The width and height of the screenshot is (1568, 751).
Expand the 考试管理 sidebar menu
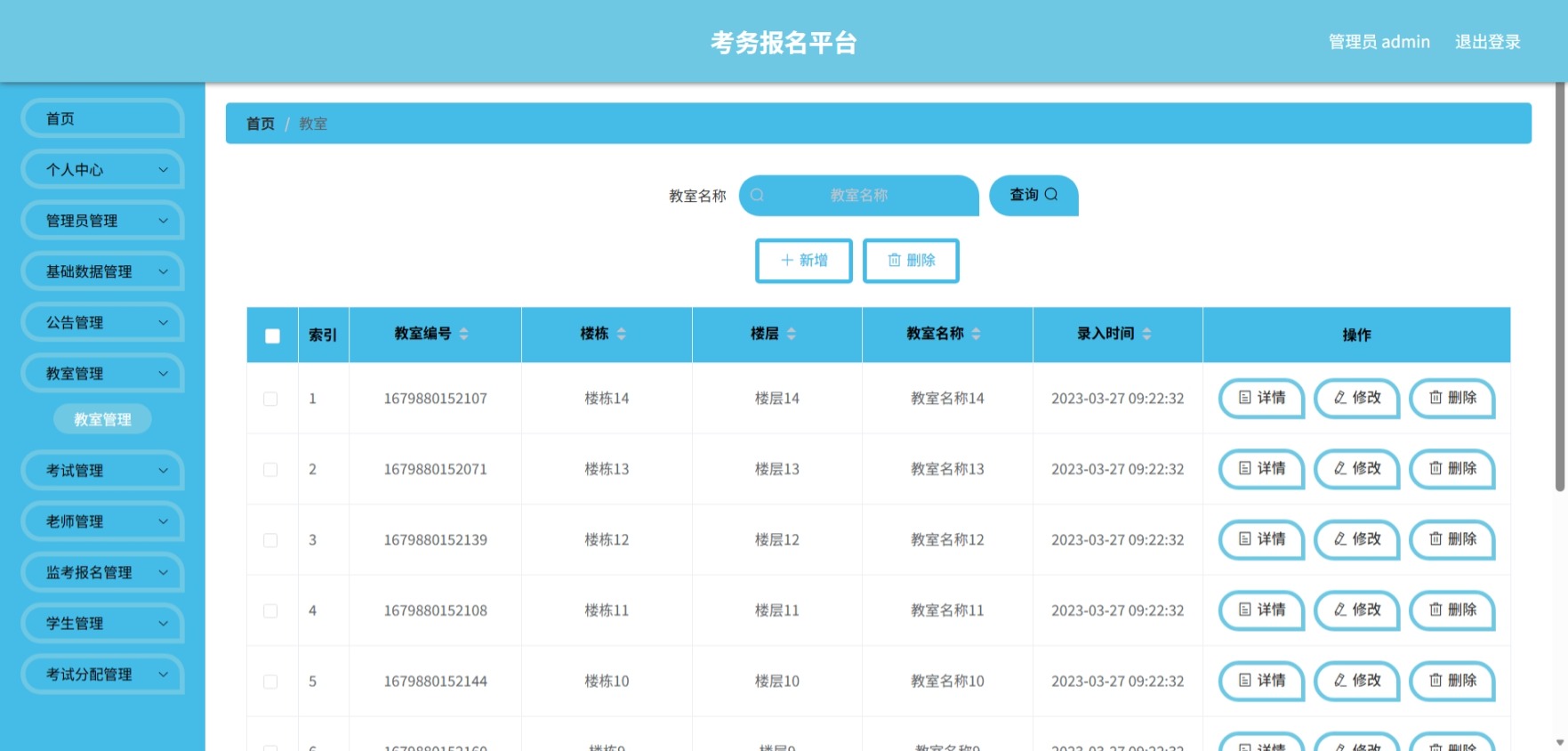(102, 471)
